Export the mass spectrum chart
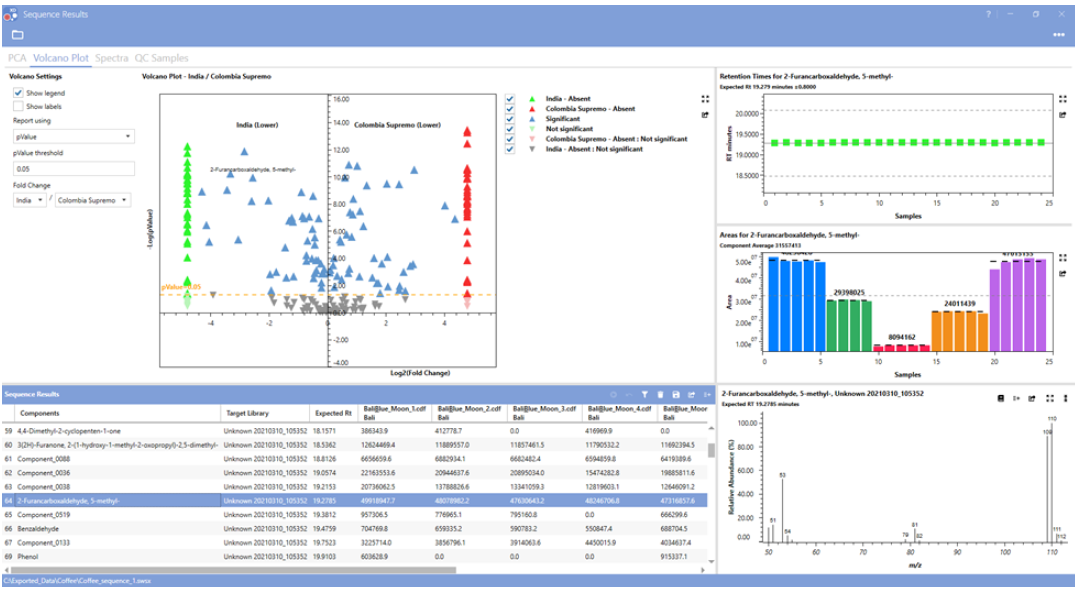The width and height of the screenshot is (1082, 591). 1032,398
